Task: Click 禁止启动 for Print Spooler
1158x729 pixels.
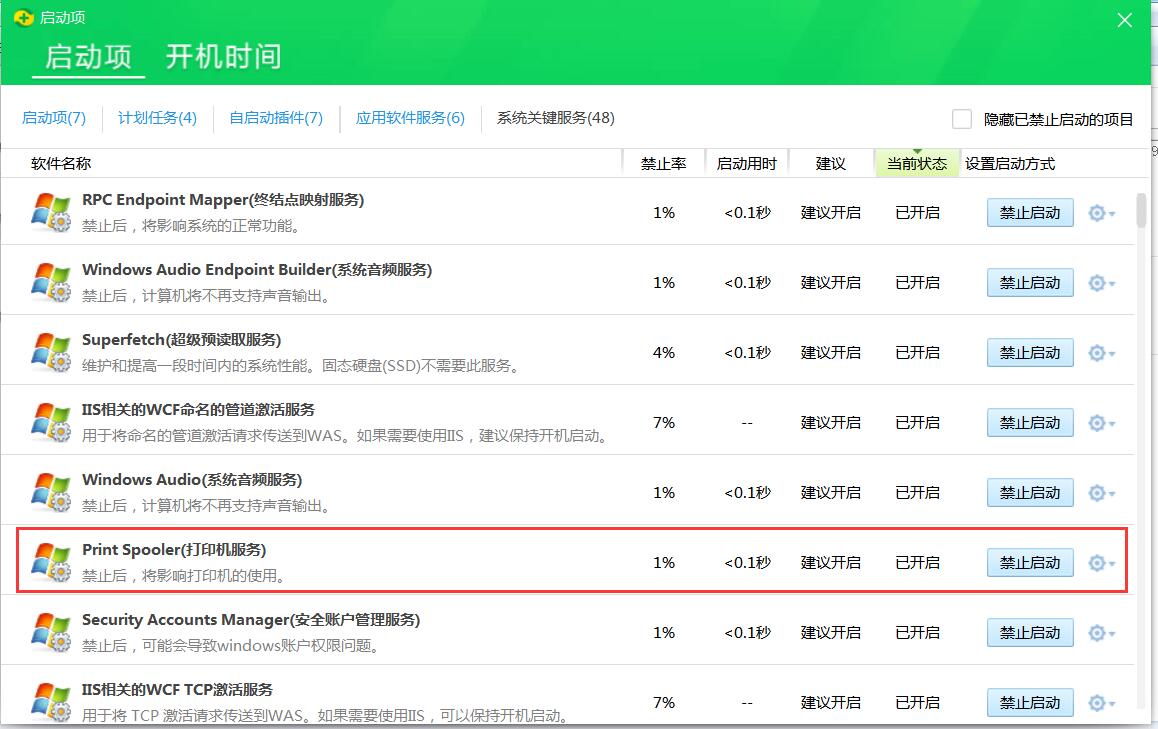Action: (x=1030, y=562)
